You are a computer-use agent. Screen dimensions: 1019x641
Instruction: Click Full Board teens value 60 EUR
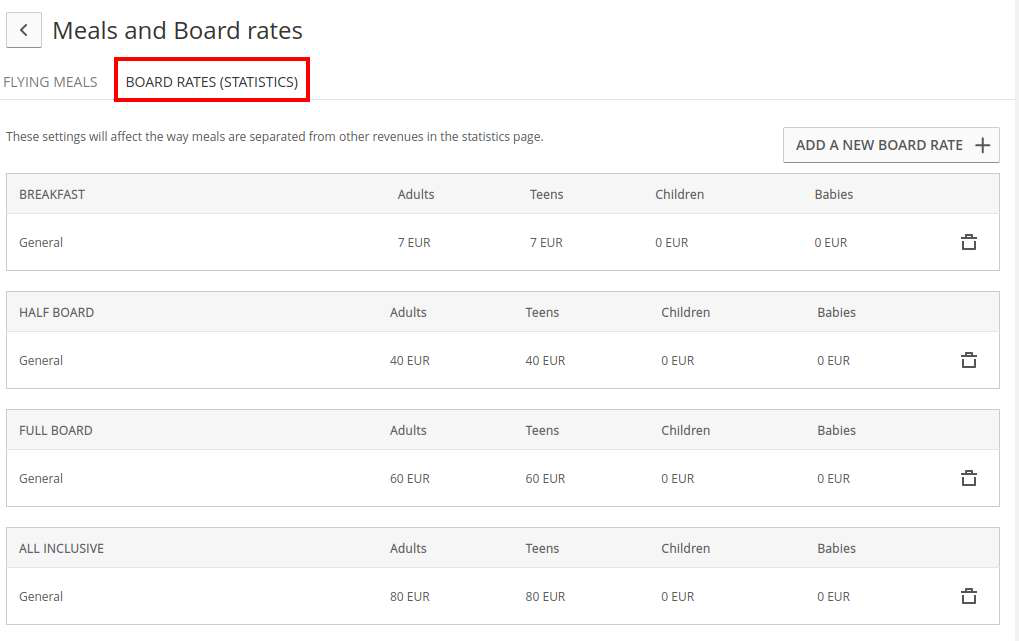click(x=545, y=478)
